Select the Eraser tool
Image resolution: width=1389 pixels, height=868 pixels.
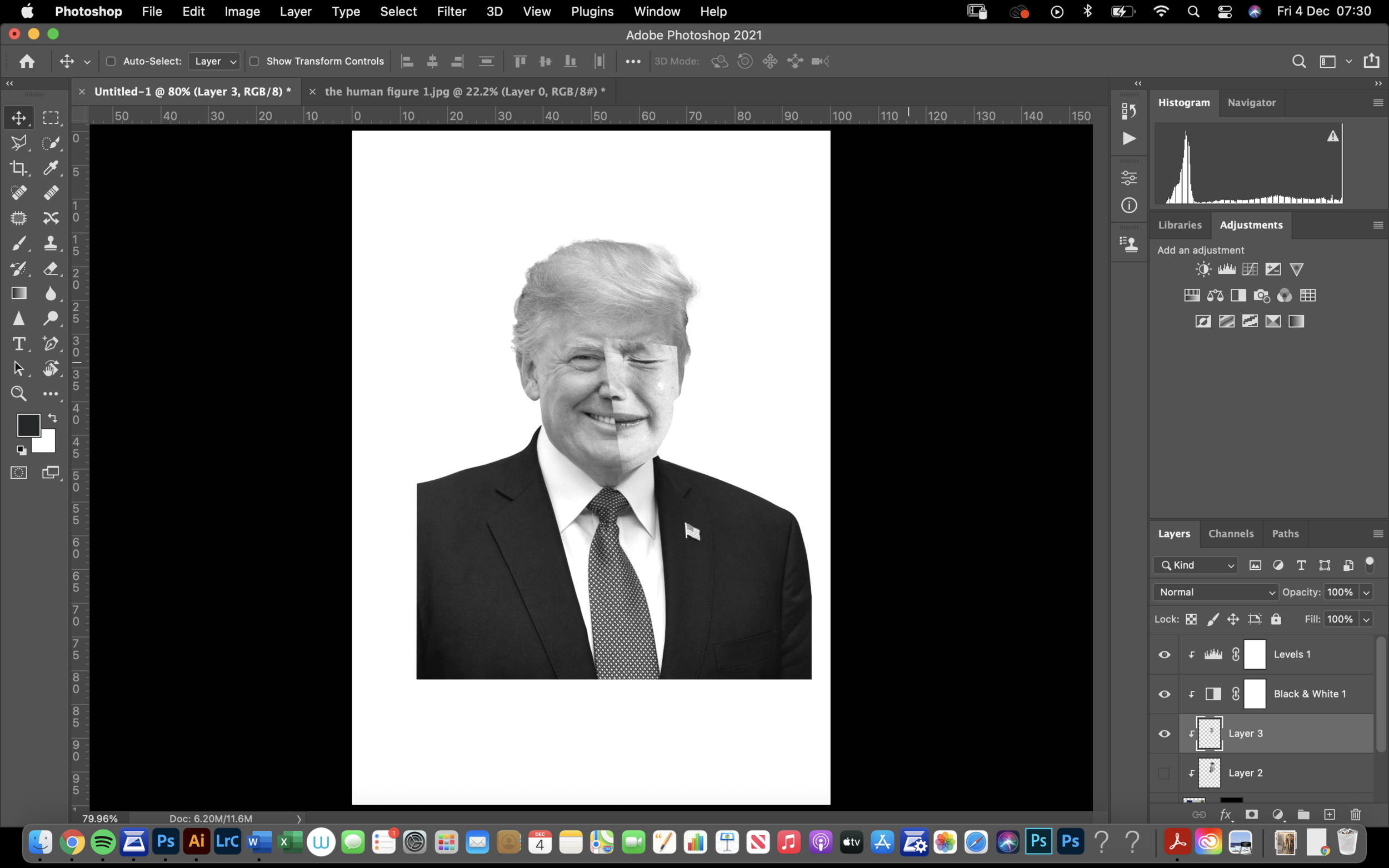click(51, 268)
